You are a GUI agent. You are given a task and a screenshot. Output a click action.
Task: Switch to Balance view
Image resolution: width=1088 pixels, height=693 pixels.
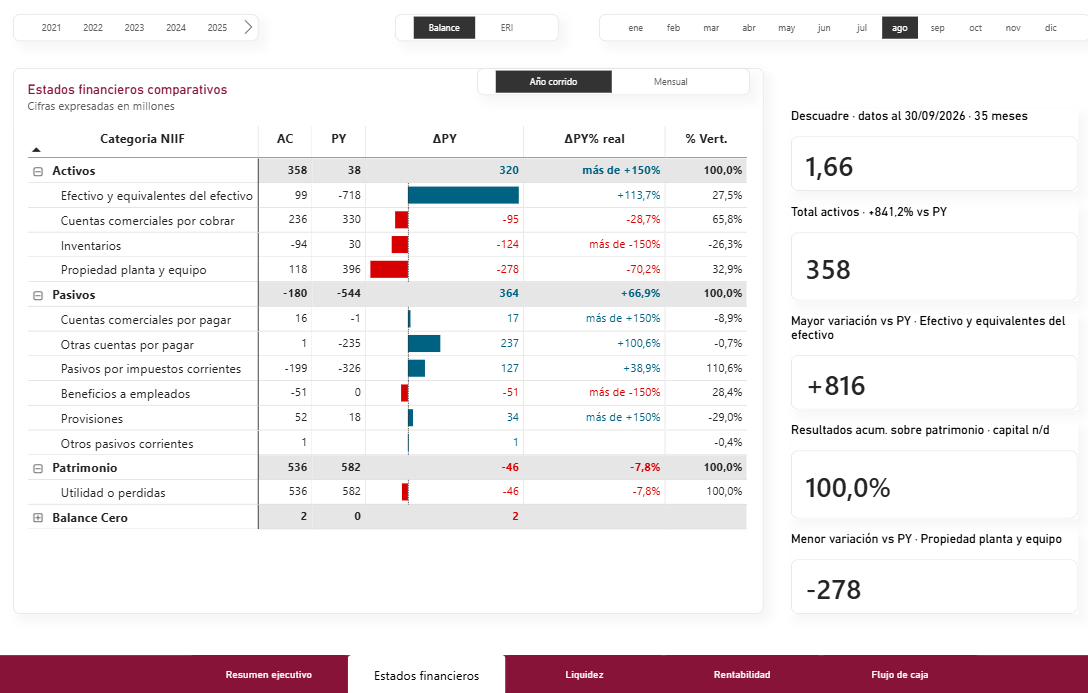coord(444,28)
